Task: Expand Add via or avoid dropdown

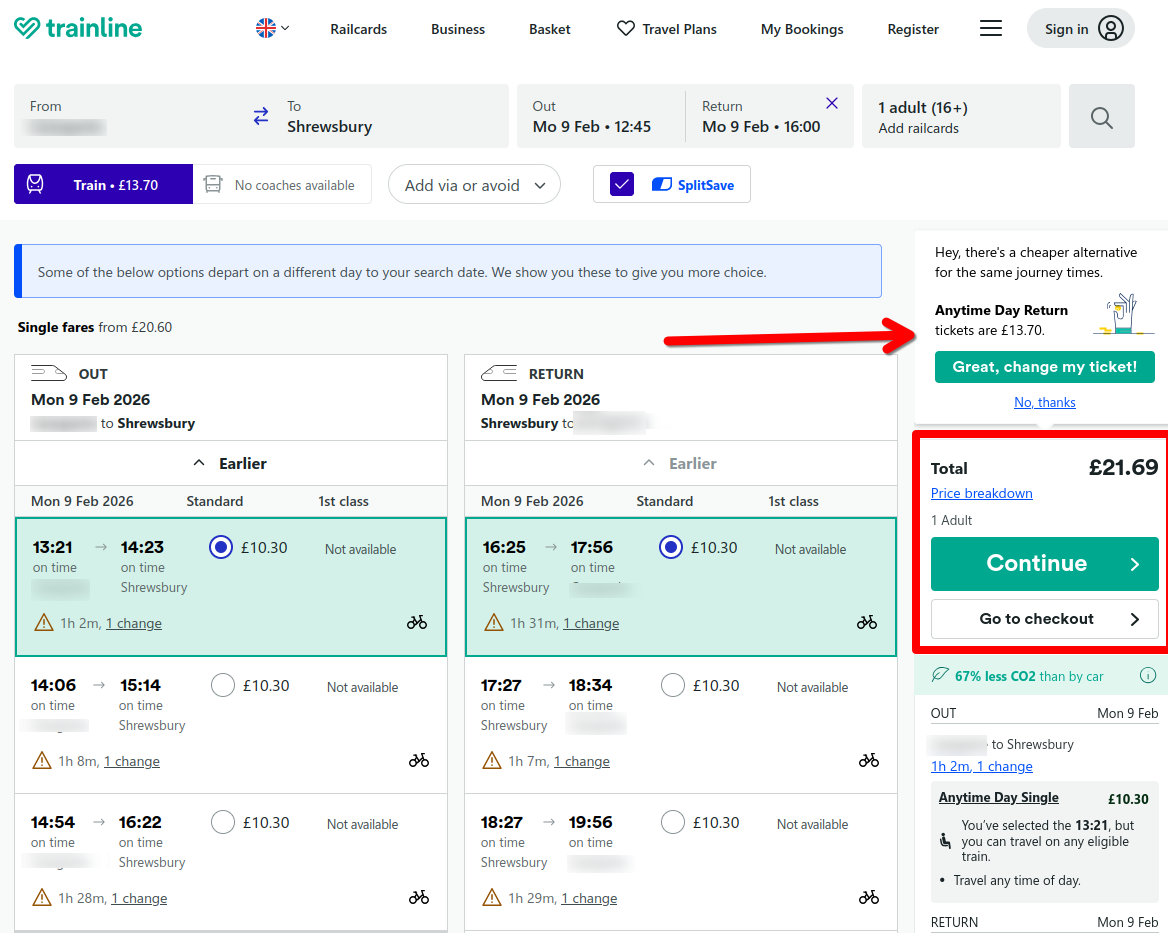Action: [474, 185]
